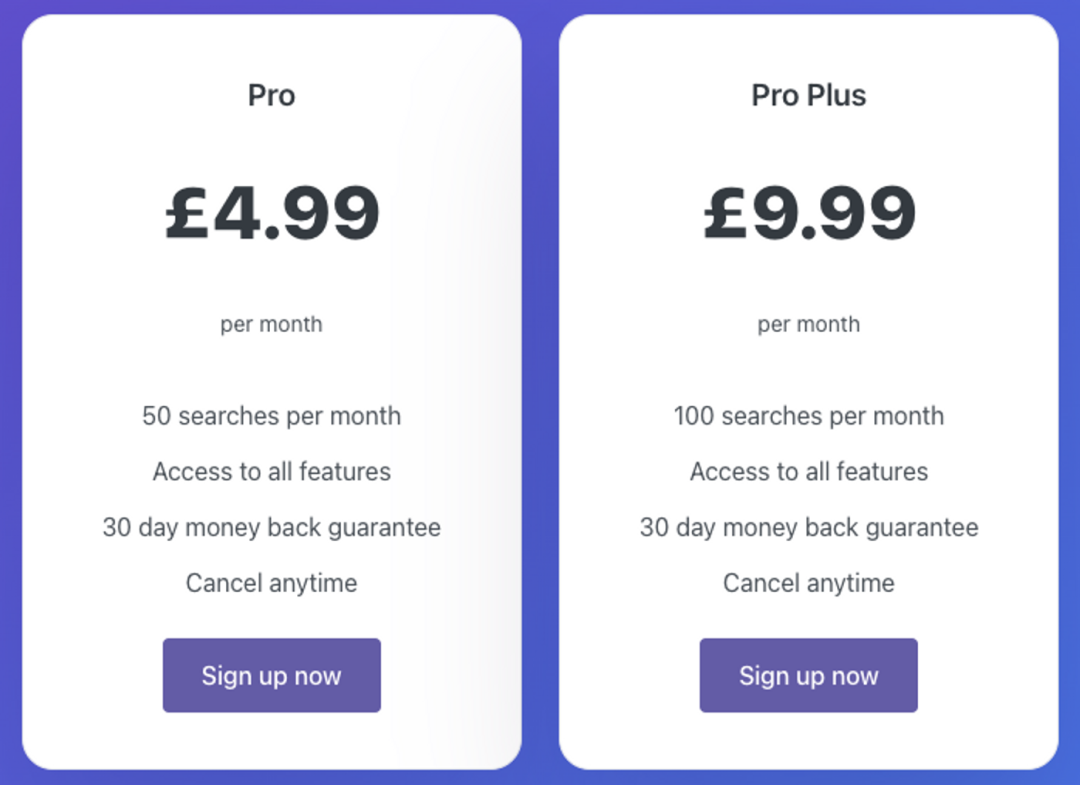
Task: Click Pro card's '30 day money back guarantee'
Action: point(271,527)
